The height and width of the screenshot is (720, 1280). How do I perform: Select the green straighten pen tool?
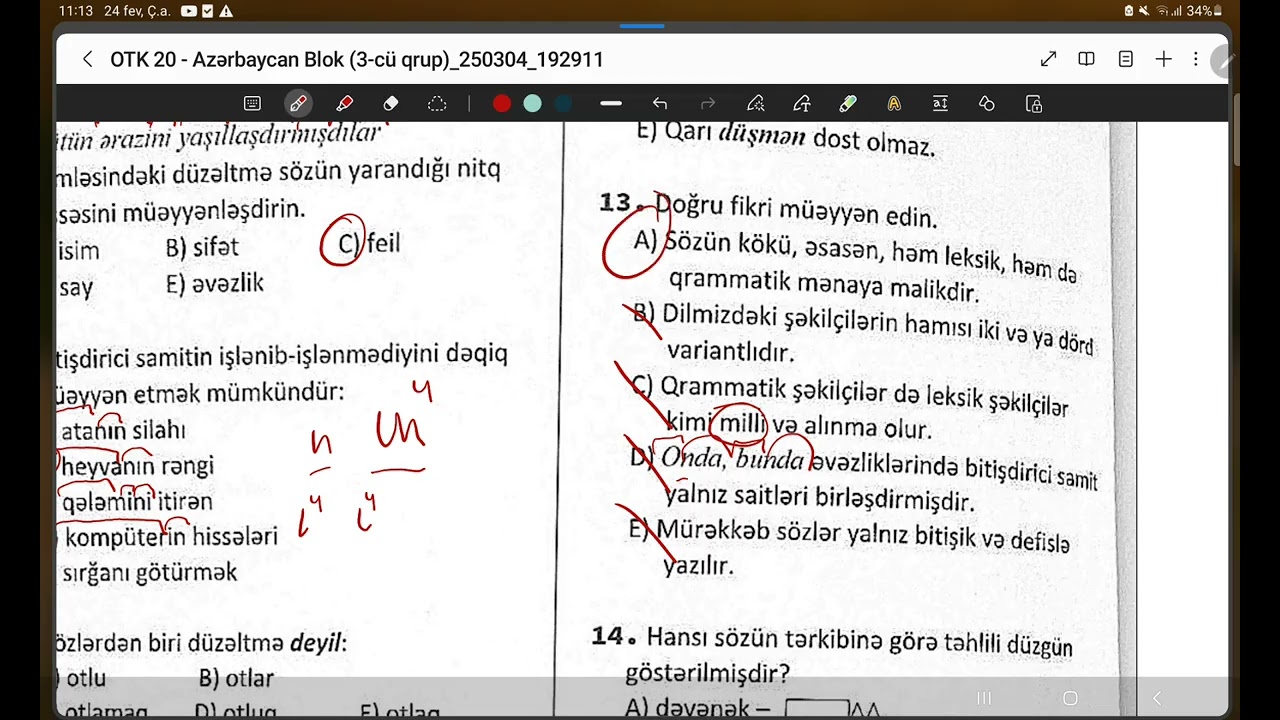click(848, 103)
